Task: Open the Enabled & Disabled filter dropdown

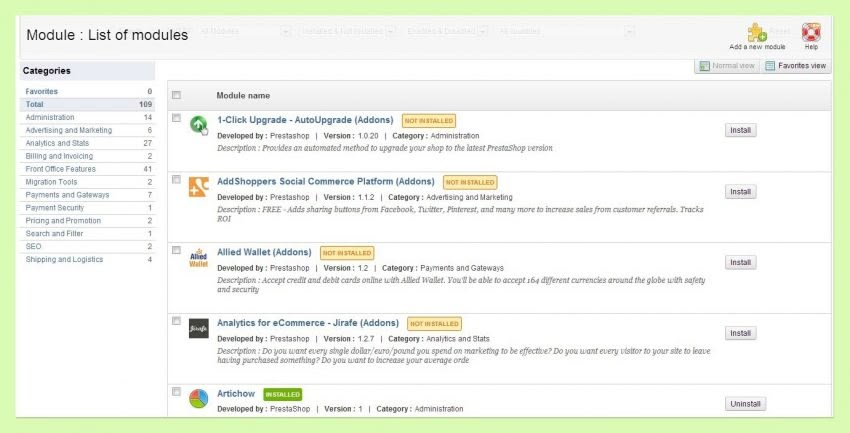Action: tap(447, 31)
